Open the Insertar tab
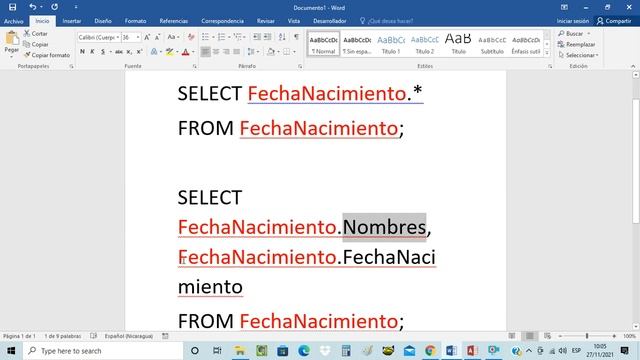This screenshot has height=360, width=640. [72, 21]
